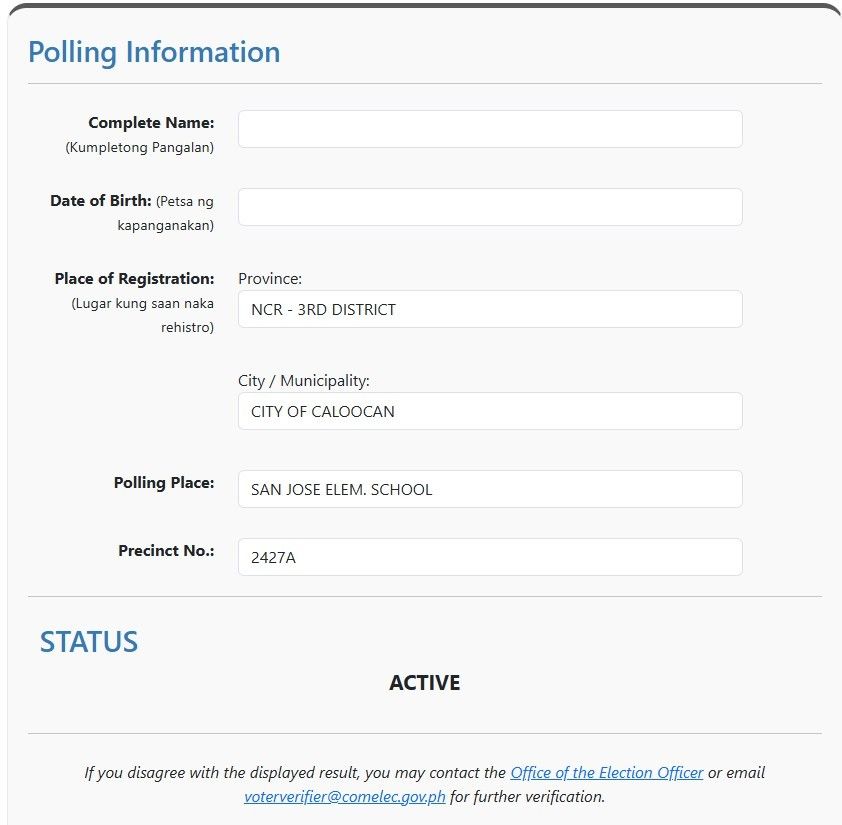Focus the Date of Birth field
Image resolution: width=842 pixels, height=825 pixels.
pos(490,207)
